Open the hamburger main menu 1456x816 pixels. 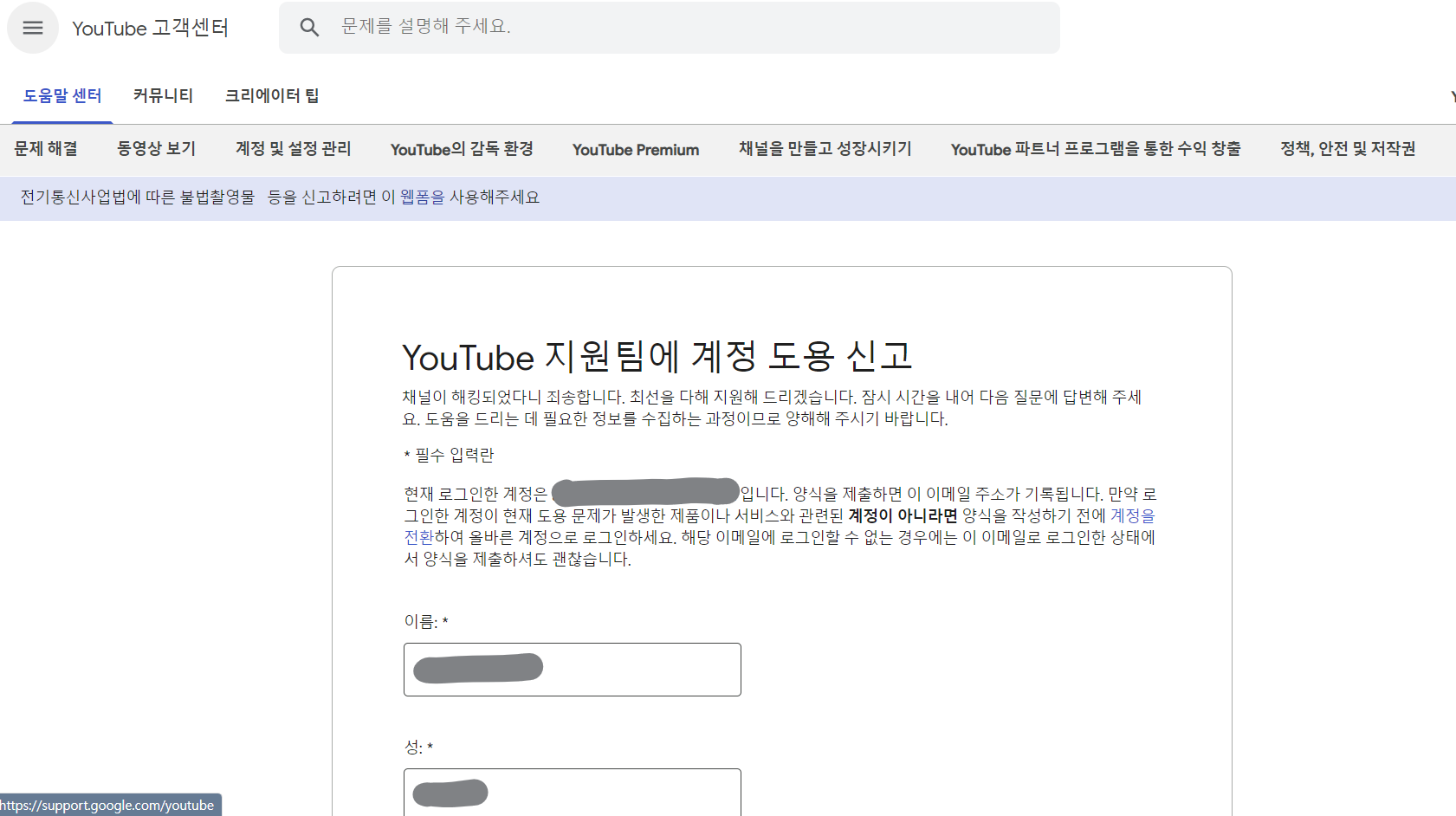(x=33, y=28)
